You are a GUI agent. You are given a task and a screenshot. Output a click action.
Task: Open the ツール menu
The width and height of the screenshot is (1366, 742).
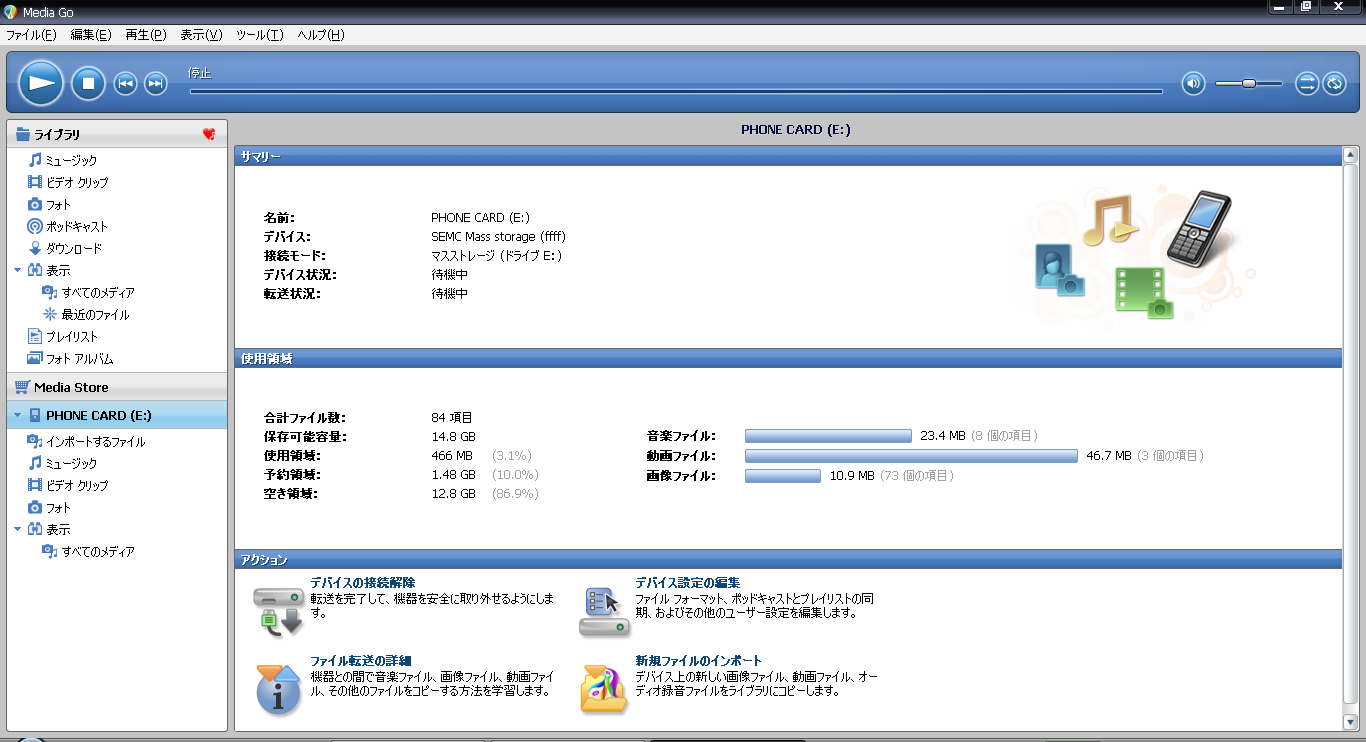tap(259, 35)
